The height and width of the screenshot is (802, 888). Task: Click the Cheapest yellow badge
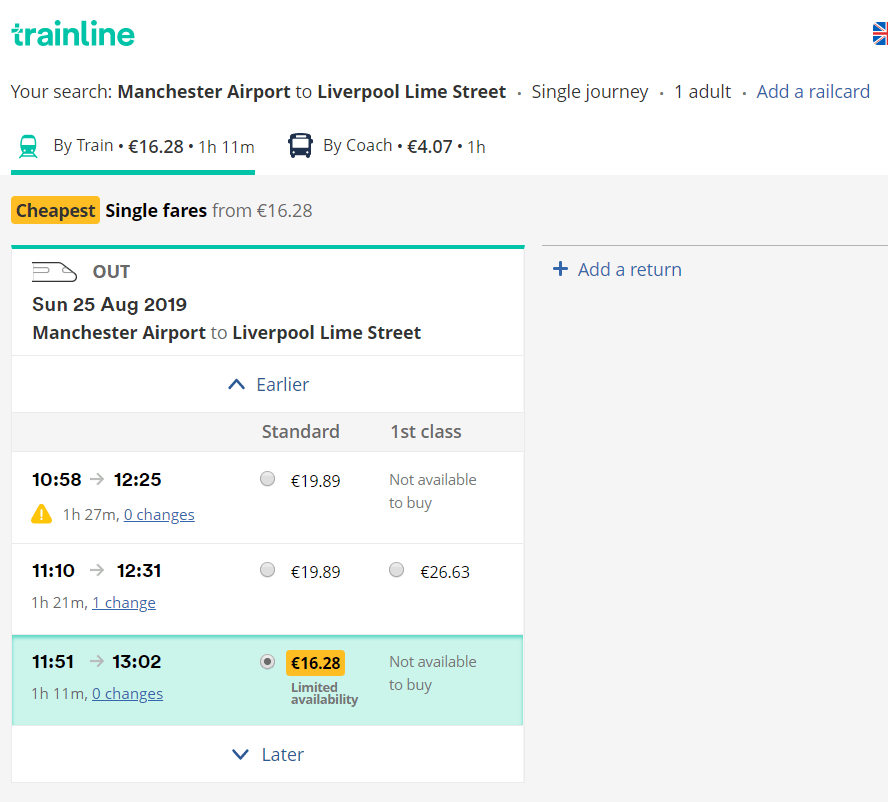pyautogui.click(x=56, y=210)
